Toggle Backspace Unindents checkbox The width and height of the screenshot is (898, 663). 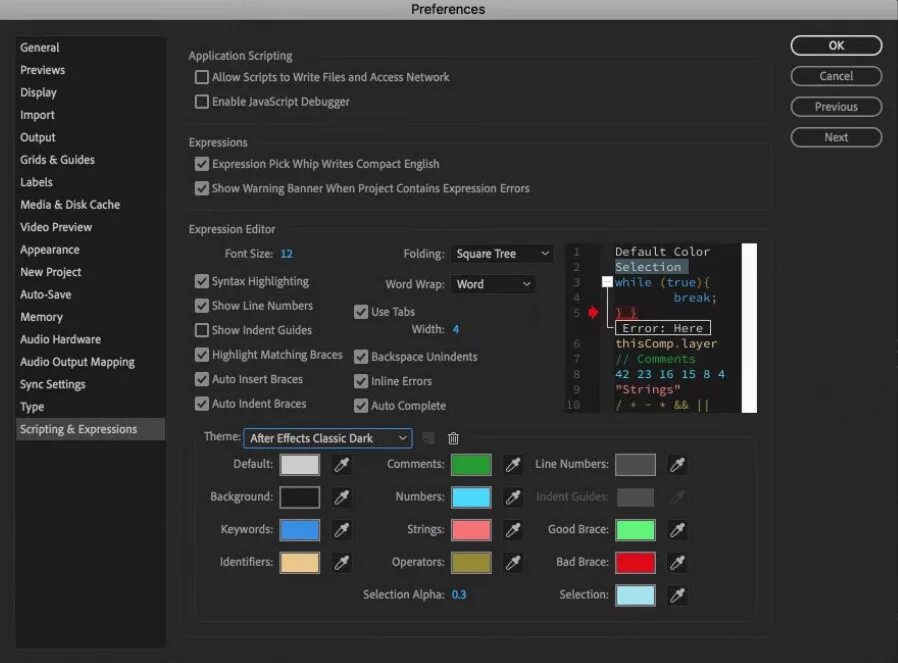[x=361, y=357]
